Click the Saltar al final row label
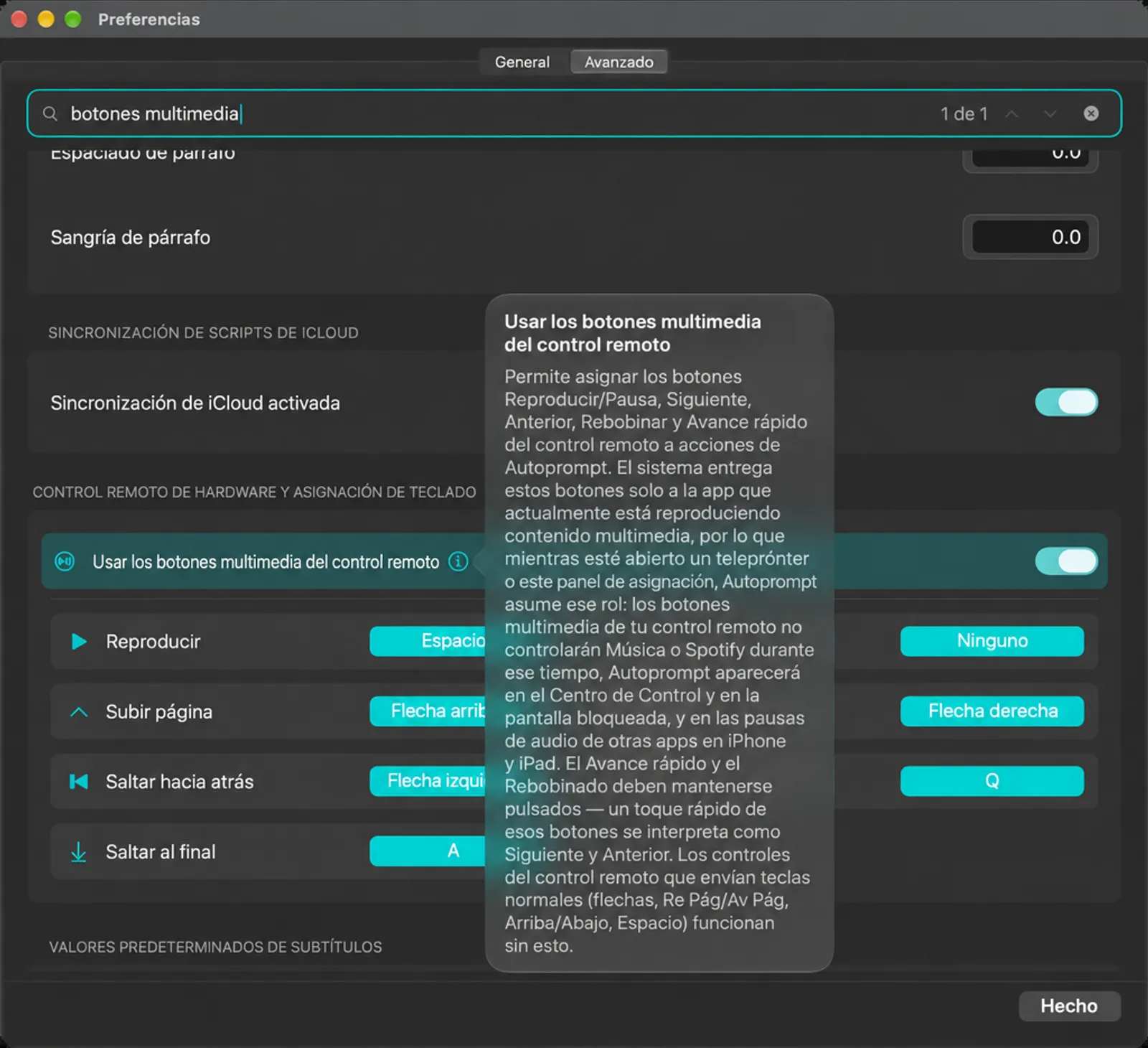1148x1048 pixels. coord(161,851)
